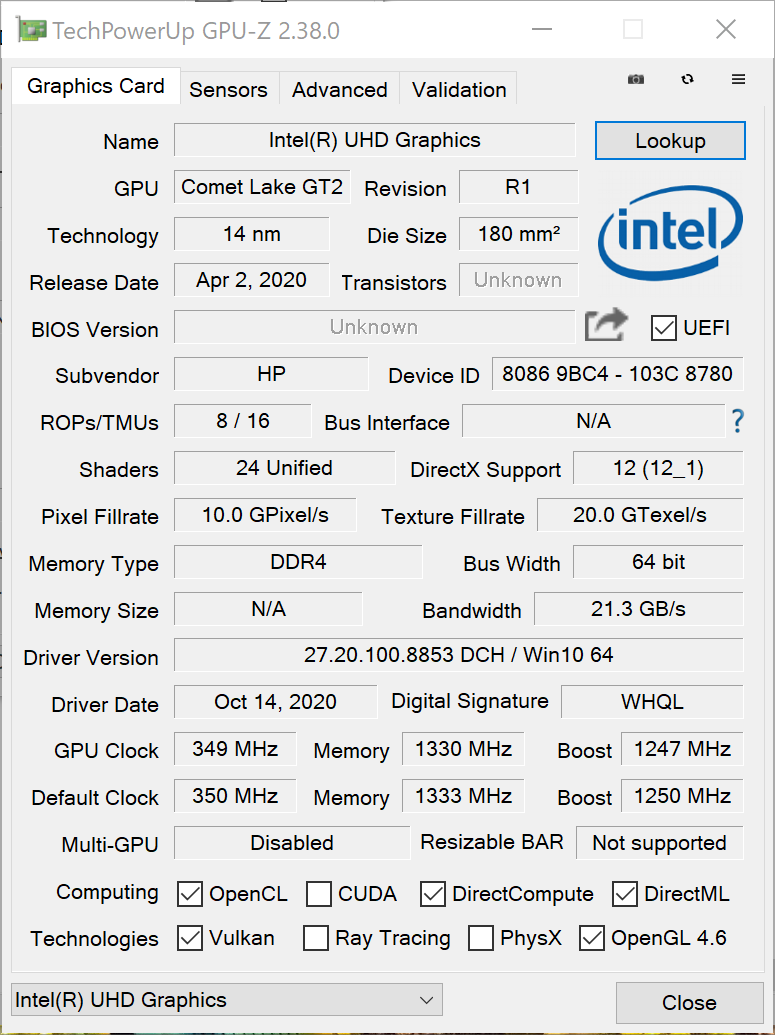Viewport: 775px width, 1035px height.
Task: Click the screenshot camera icon
Action: tap(636, 80)
